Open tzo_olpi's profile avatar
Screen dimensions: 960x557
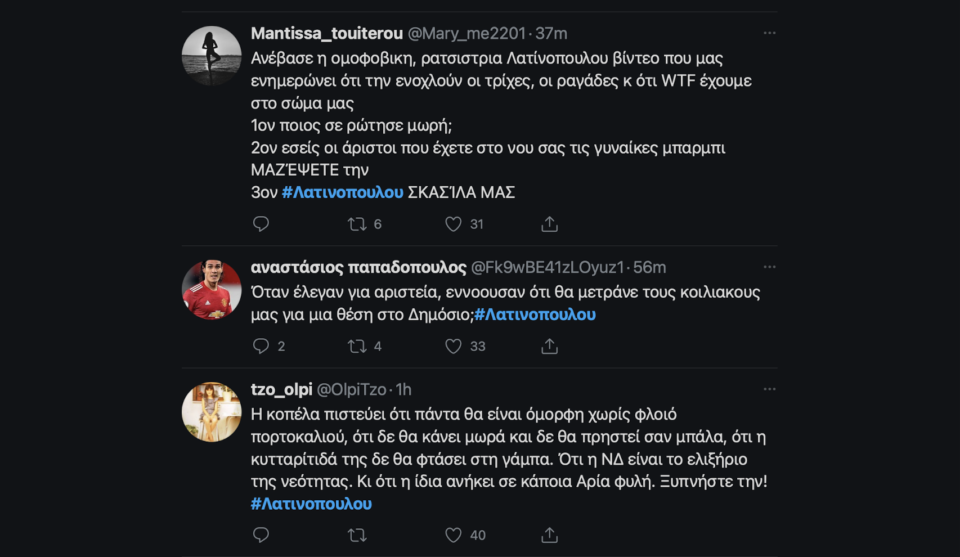[x=211, y=411]
